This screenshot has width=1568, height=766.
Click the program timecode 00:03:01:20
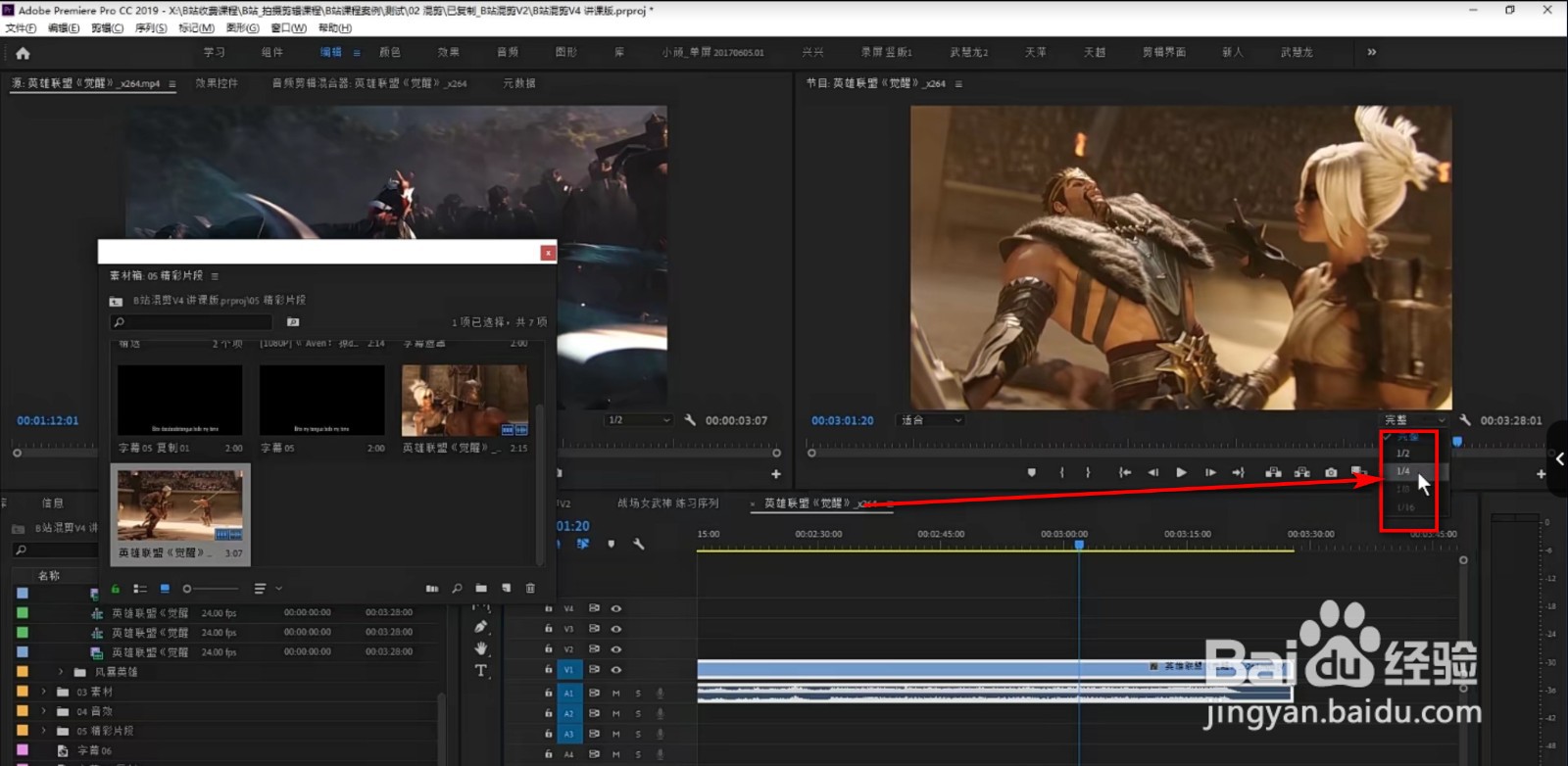[x=843, y=420]
